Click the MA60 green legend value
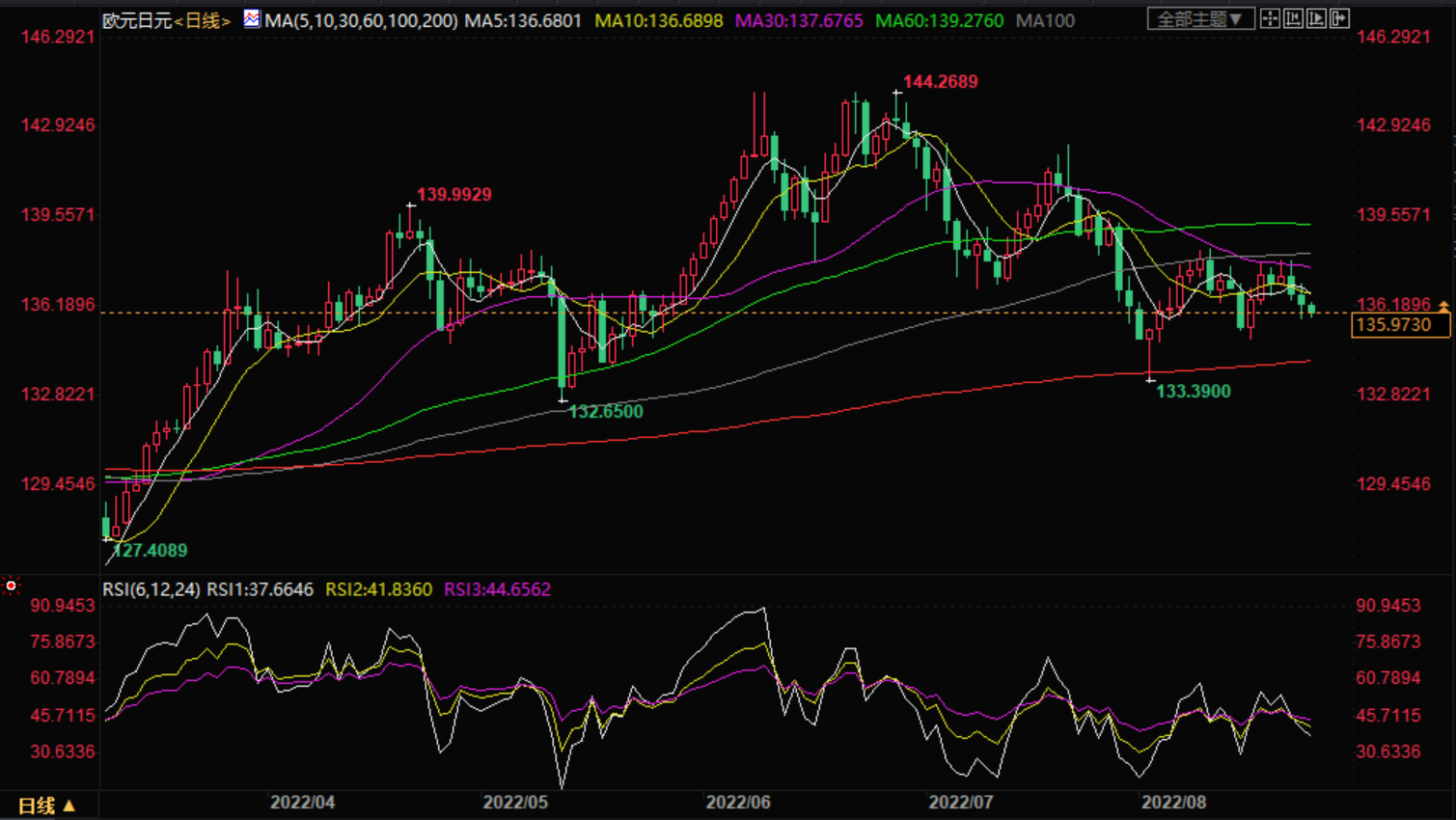The width and height of the screenshot is (1456, 820). point(939,20)
